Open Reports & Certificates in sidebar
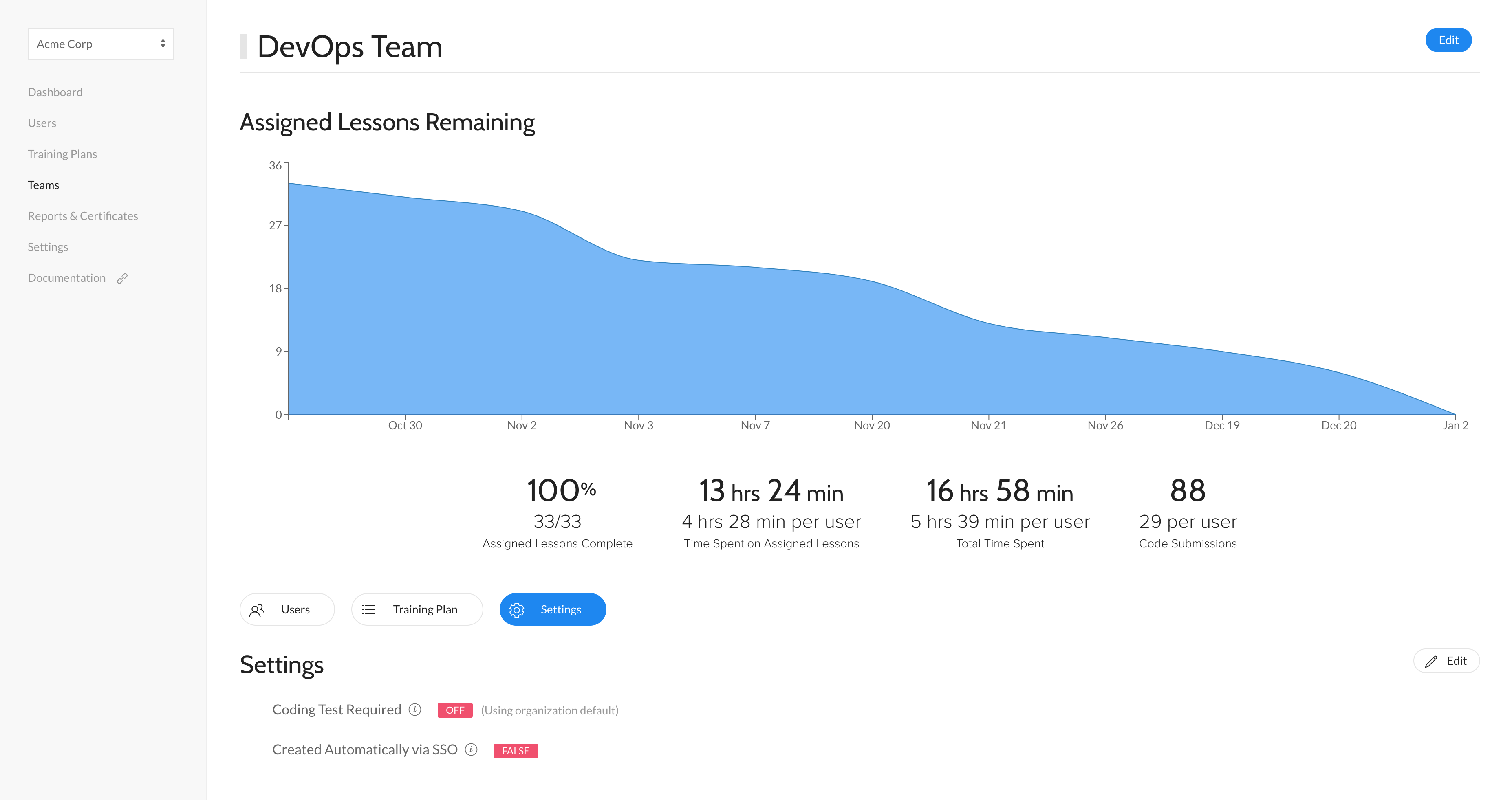This screenshot has height=800, width=1512. pos(83,216)
